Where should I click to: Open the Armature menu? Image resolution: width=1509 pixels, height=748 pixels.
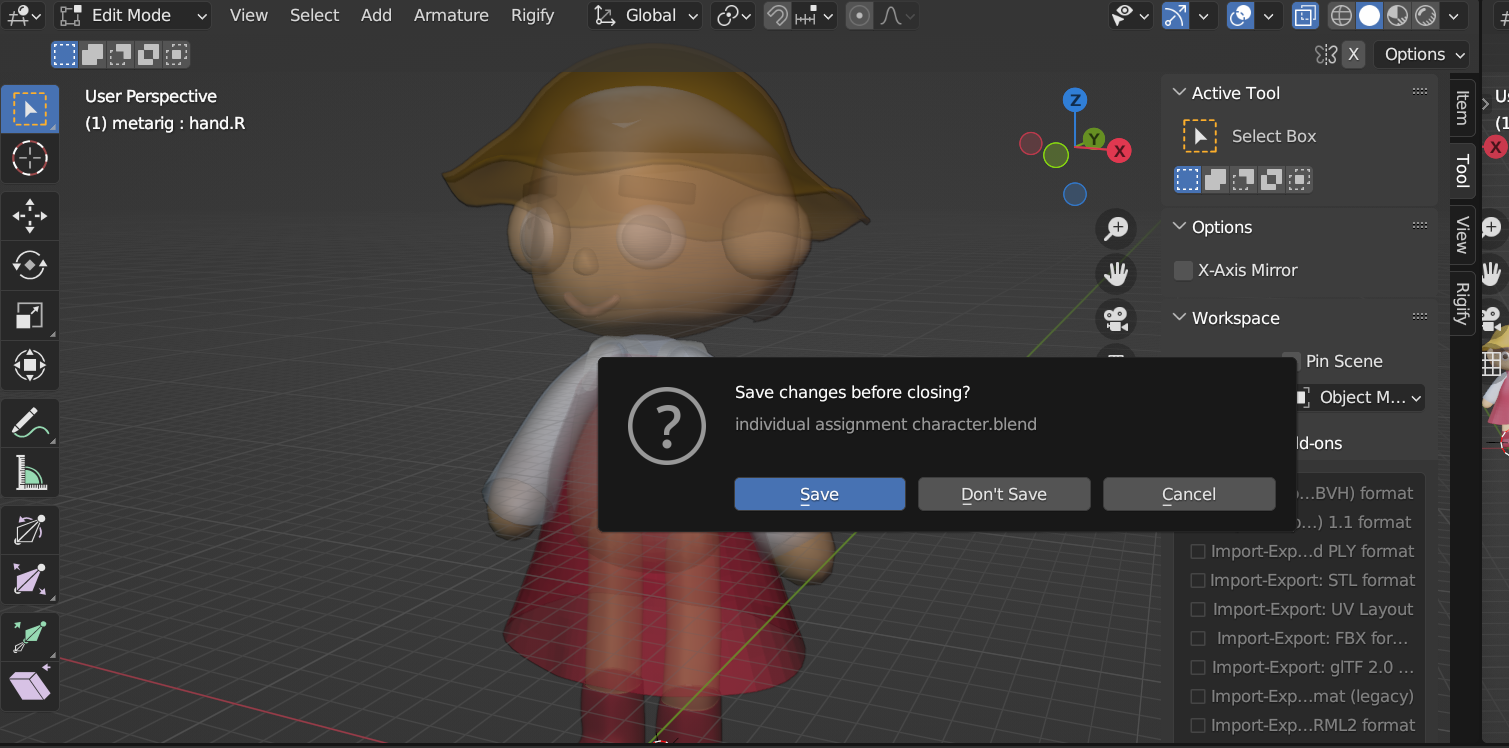coord(451,15)
